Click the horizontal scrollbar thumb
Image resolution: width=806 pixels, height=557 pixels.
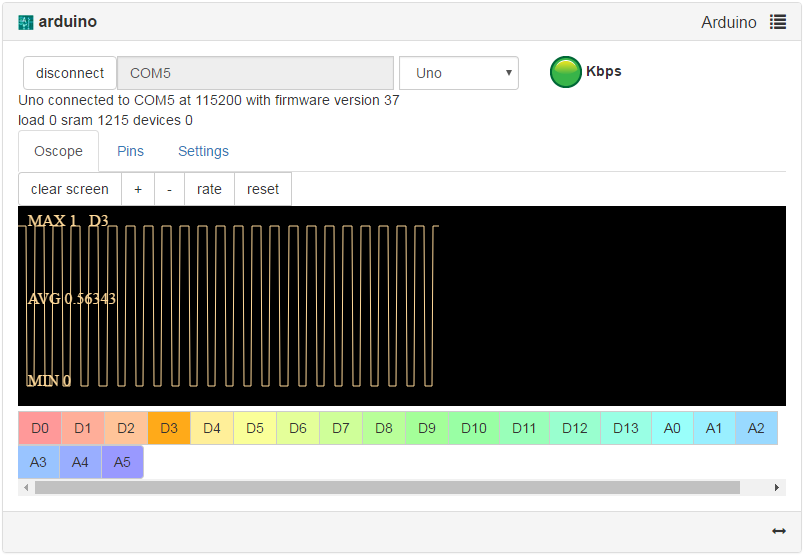tap(387, 488)
